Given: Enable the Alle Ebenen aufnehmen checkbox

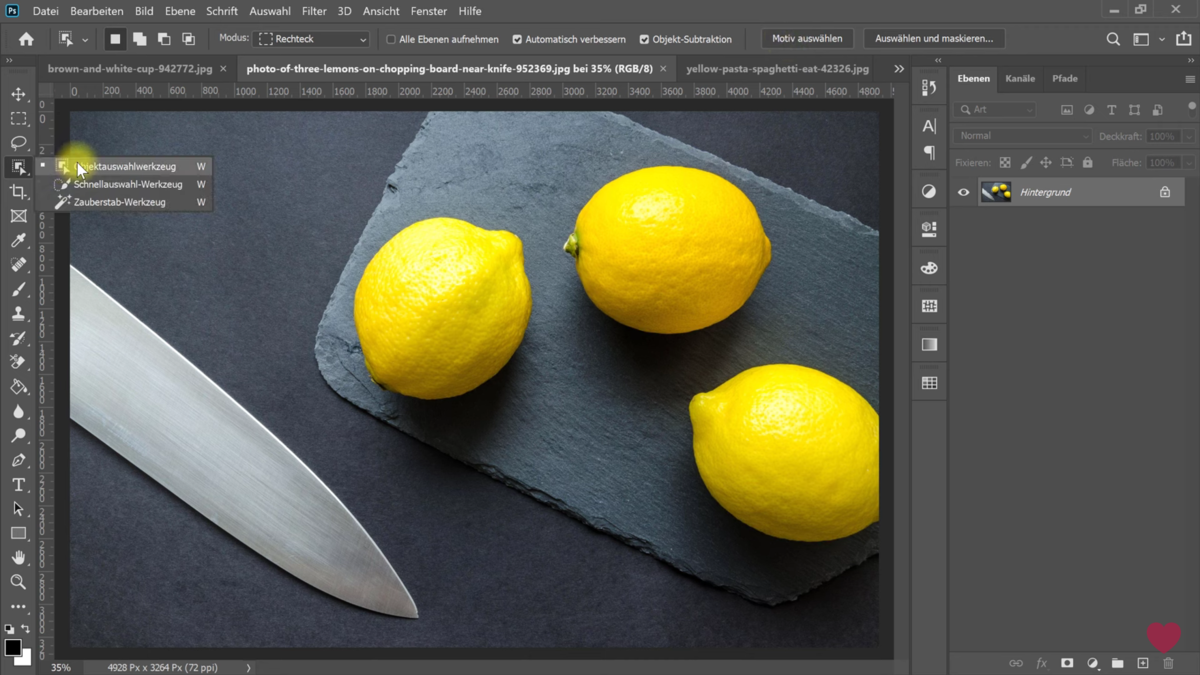Looking at the screenshot, I should (389, 38).
